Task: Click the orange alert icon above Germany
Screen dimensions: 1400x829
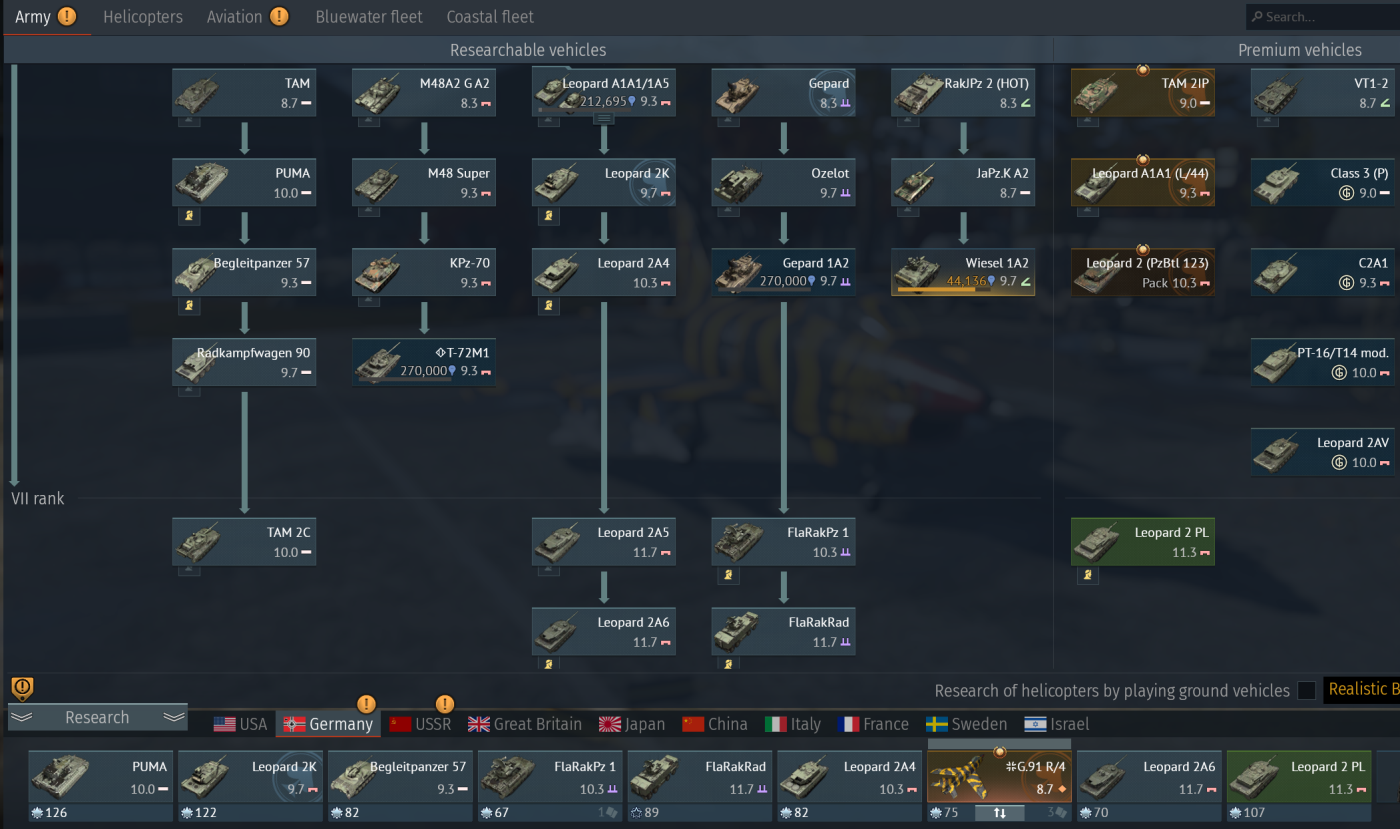Action: click(366, 704)
